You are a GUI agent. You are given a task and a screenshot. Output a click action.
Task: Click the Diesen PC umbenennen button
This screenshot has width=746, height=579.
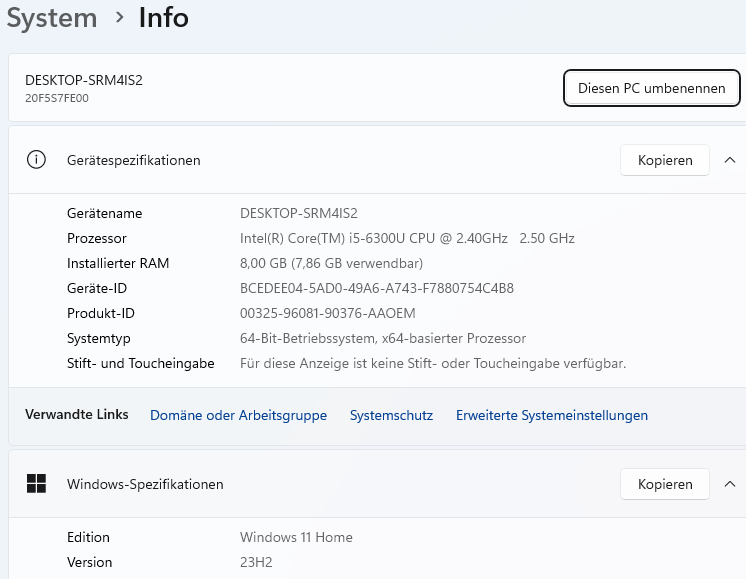[x=651, y=88]
